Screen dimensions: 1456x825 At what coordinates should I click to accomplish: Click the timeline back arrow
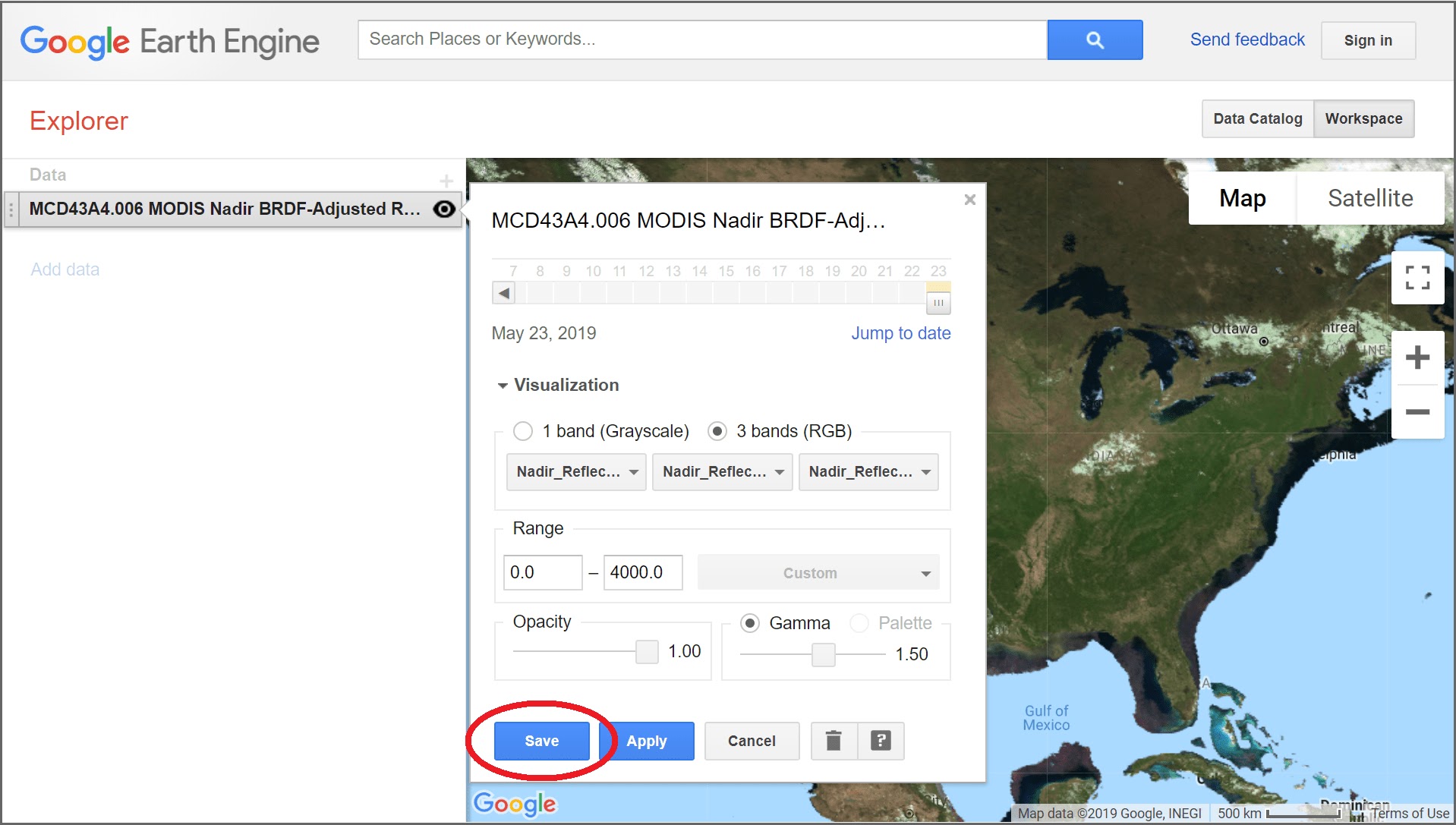pos(503,293)
